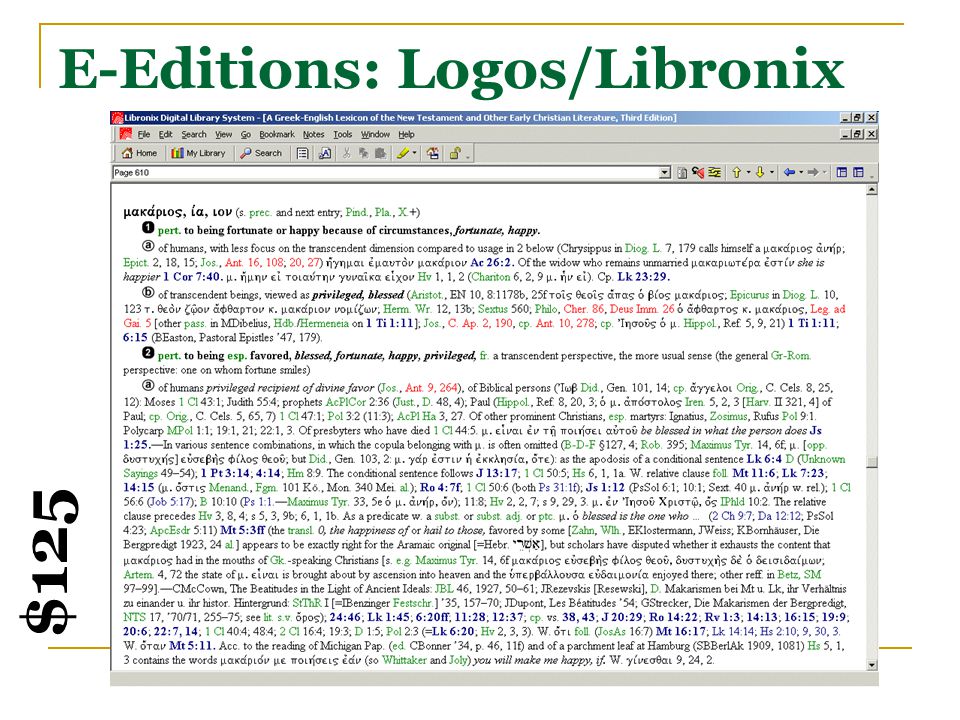
Task: Click the Libronix logo icon in menu bar
Action: (126, 134)
